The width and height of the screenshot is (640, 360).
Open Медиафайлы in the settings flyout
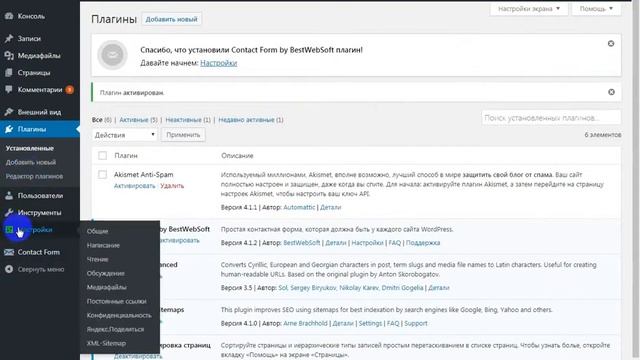click(107, 287)
